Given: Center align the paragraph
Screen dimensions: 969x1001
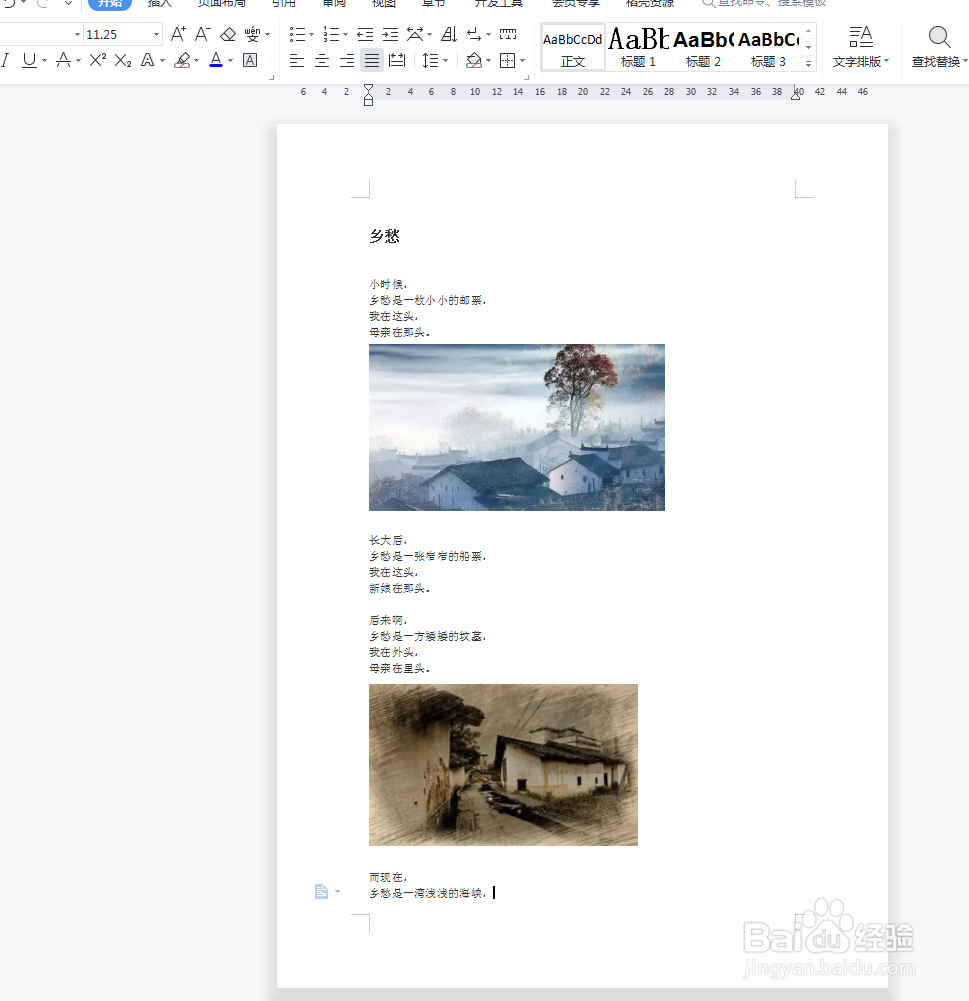Looking at the screenshot, I should tap(322, 61).
